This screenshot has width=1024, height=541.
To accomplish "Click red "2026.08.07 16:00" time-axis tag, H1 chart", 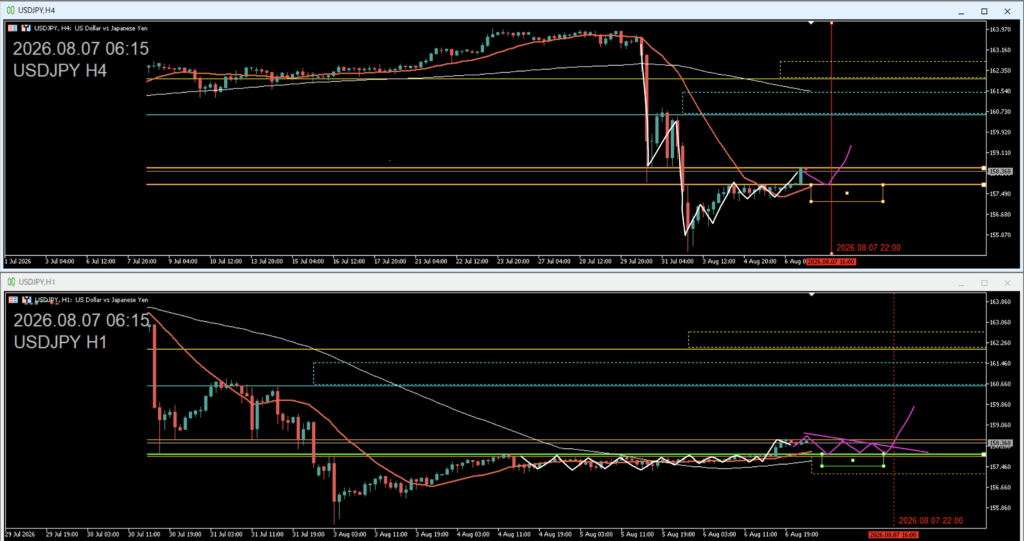I will pyautogui.click(x=893, y=535).
